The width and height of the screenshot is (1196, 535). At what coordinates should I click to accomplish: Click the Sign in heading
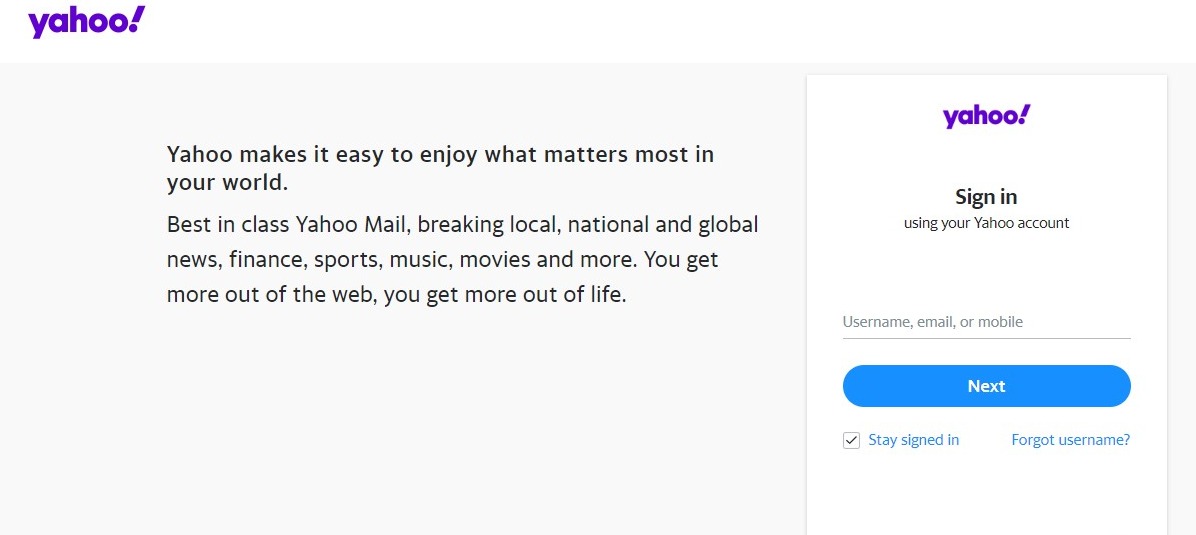pyautogui.click(x=986, y=197)
